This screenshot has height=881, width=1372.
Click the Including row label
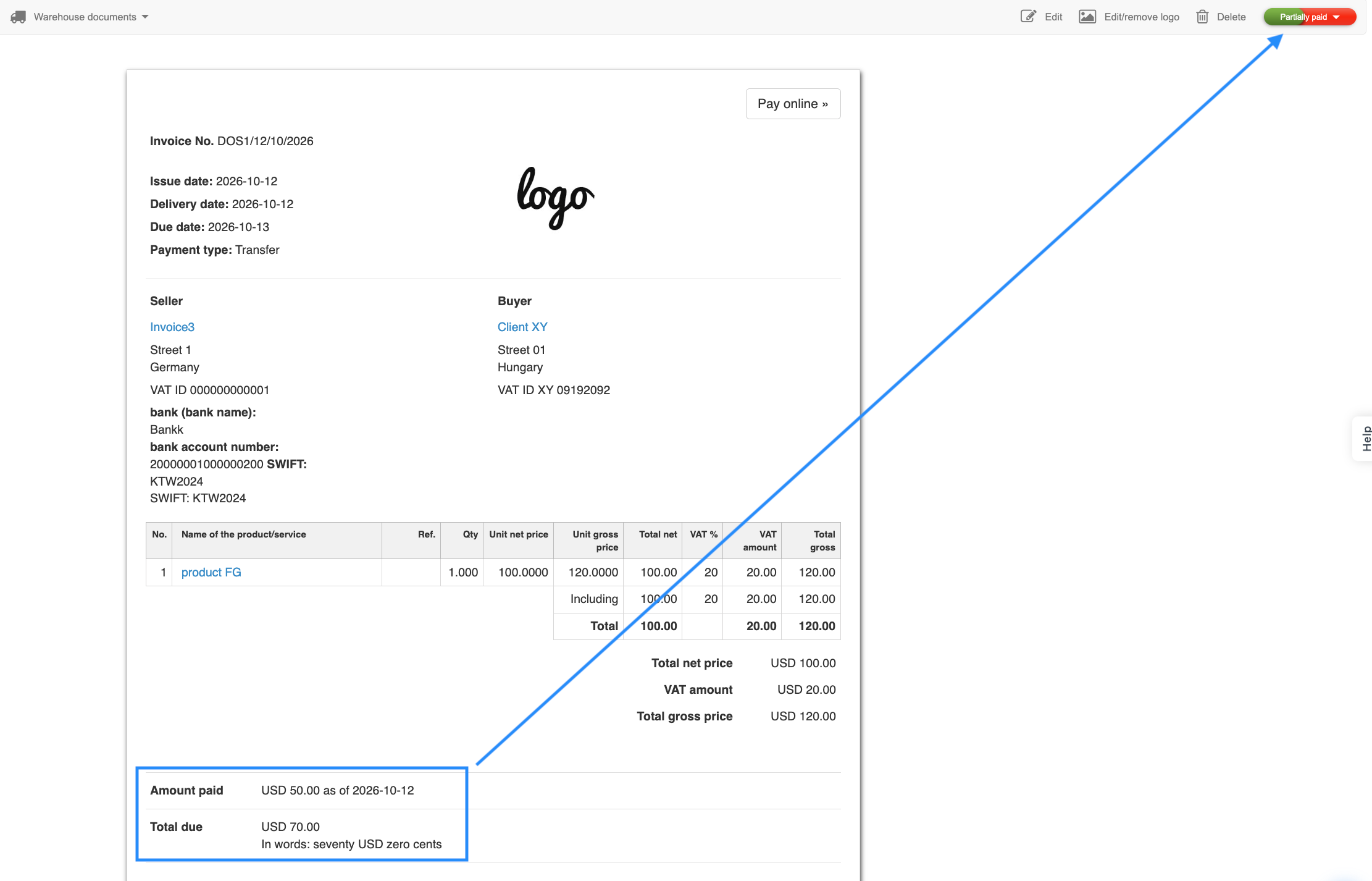(x=594, y=599)
